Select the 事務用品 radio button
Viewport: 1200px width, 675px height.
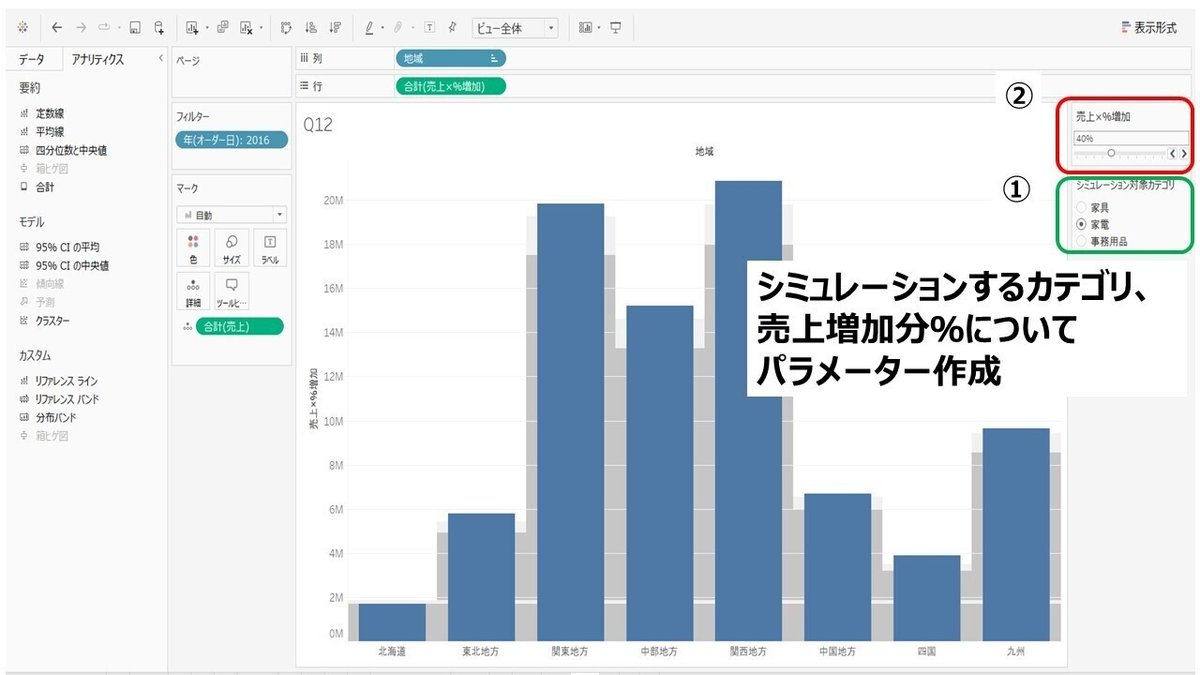tap(1082, 240)
